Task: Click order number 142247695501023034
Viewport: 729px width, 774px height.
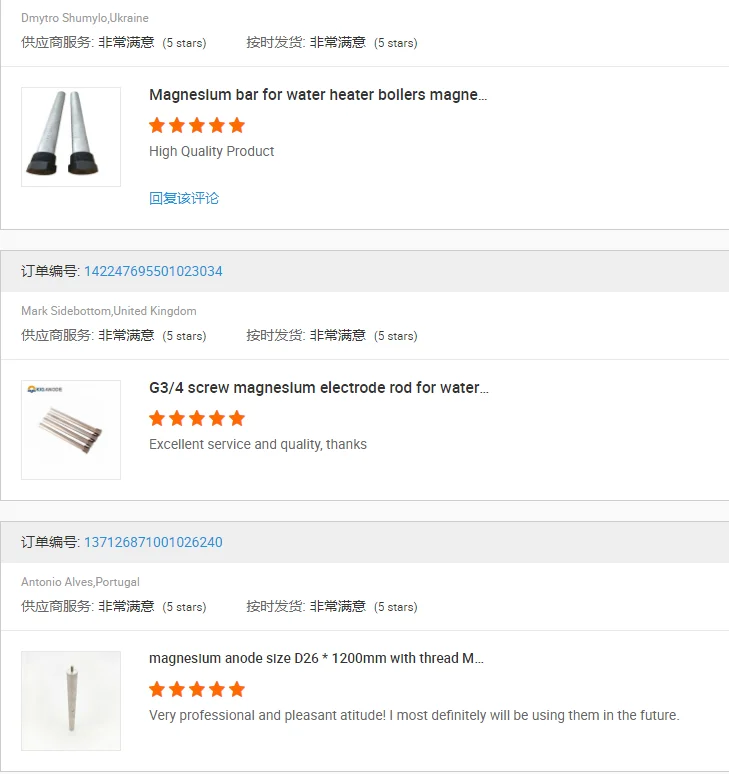Action: pyautogui.click(x=153, y=271)
